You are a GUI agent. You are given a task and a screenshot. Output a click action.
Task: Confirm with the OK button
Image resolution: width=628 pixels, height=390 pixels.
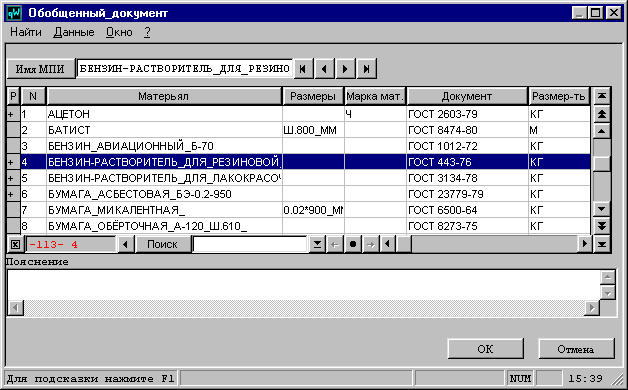click(x=485, y=349)
